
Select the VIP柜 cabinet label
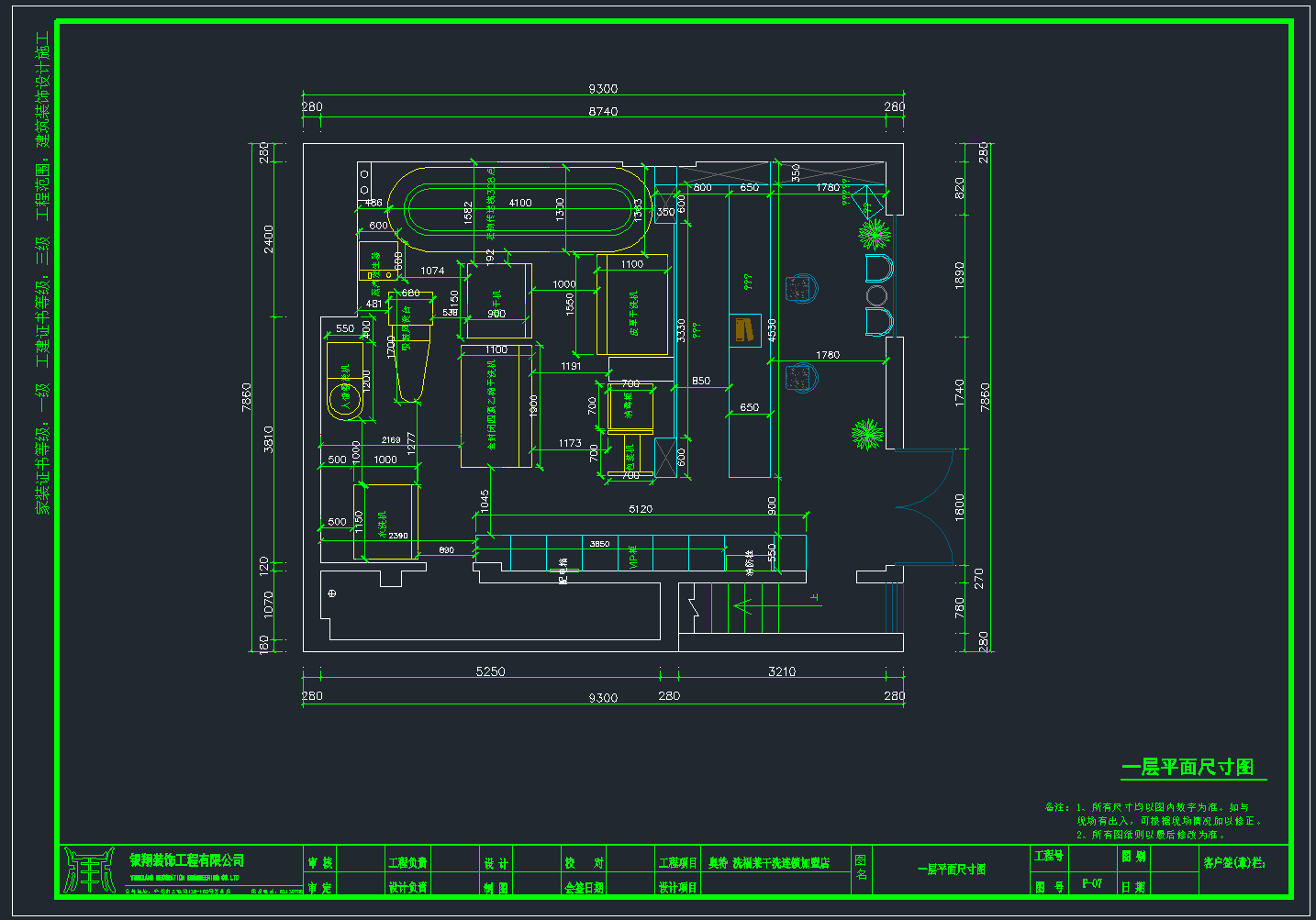click(x=632, y=556)
